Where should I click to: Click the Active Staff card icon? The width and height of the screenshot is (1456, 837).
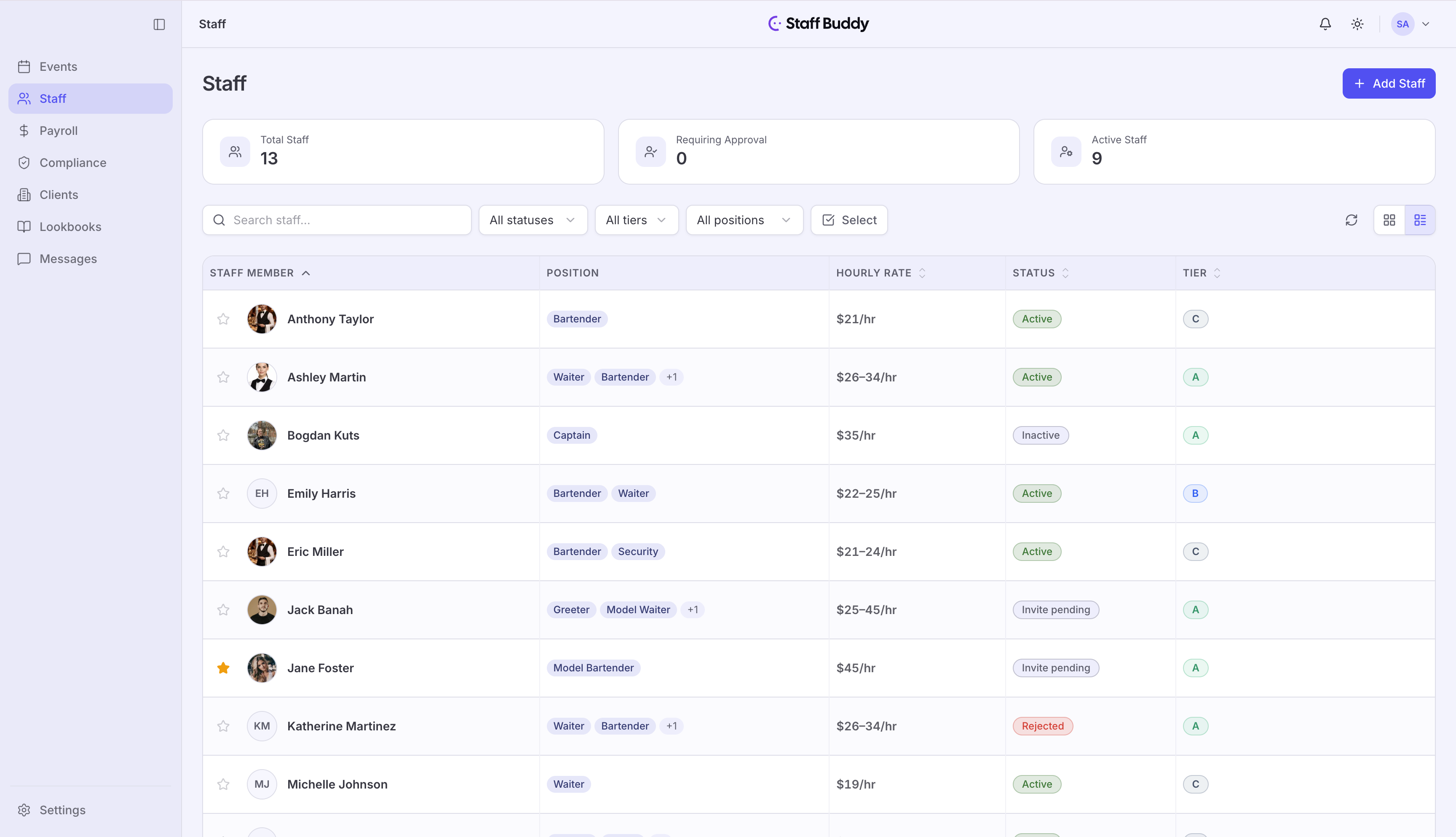[x=1066, y=152]
